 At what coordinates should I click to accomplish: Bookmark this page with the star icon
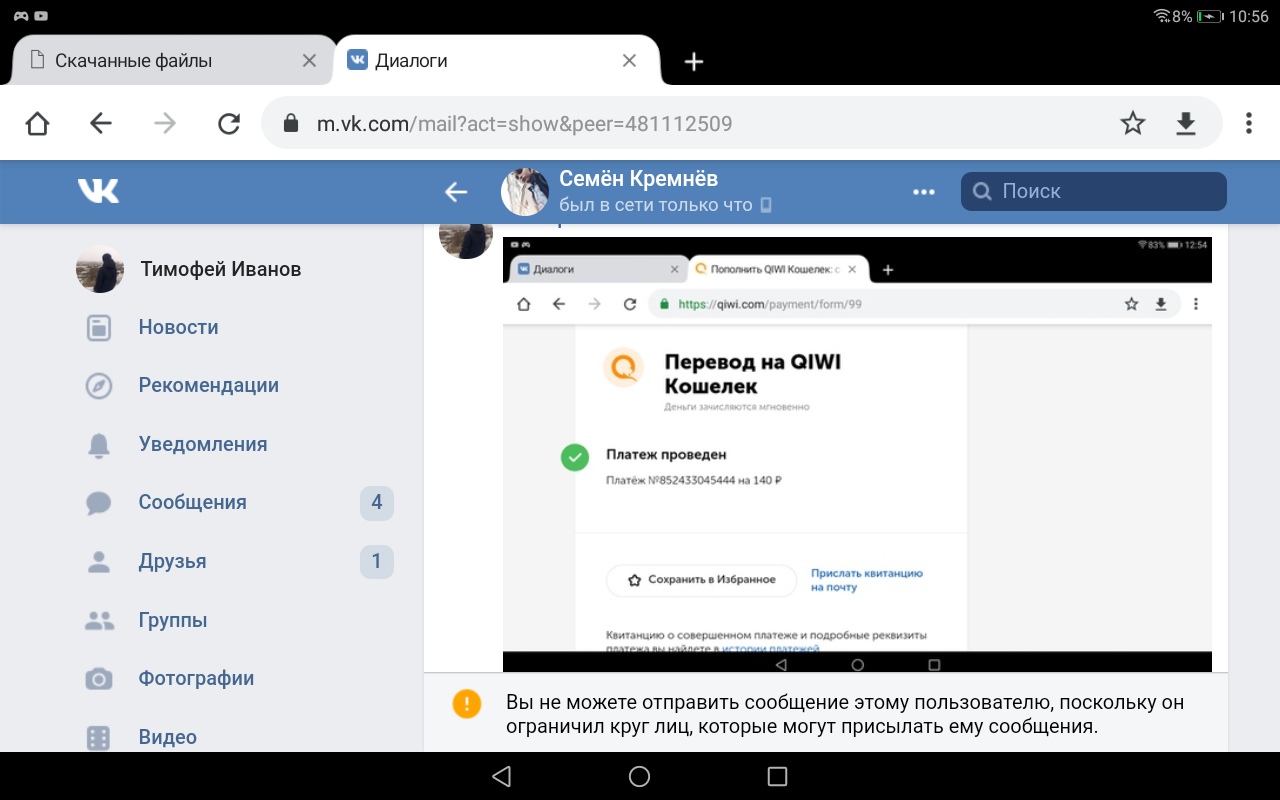[1132, 123]
